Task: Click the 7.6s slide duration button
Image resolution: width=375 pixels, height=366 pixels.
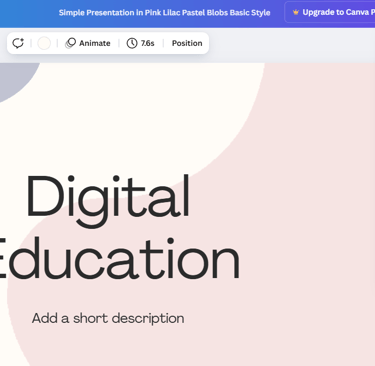Action: pos(140,43)
